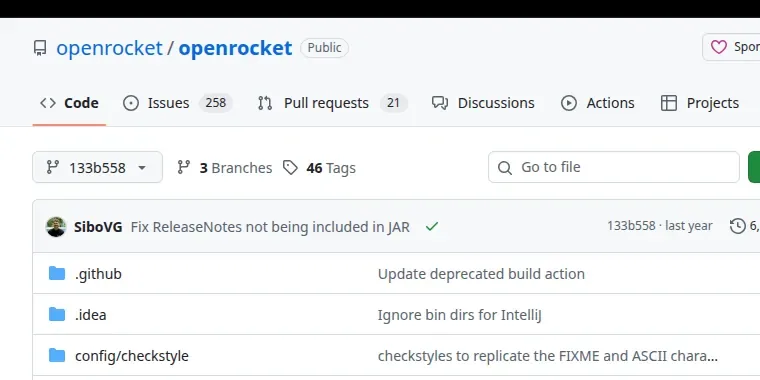Click the Discussions tab speech-bubble icon
This screenshot has height=380, width=760.
[x=440, y=103]
